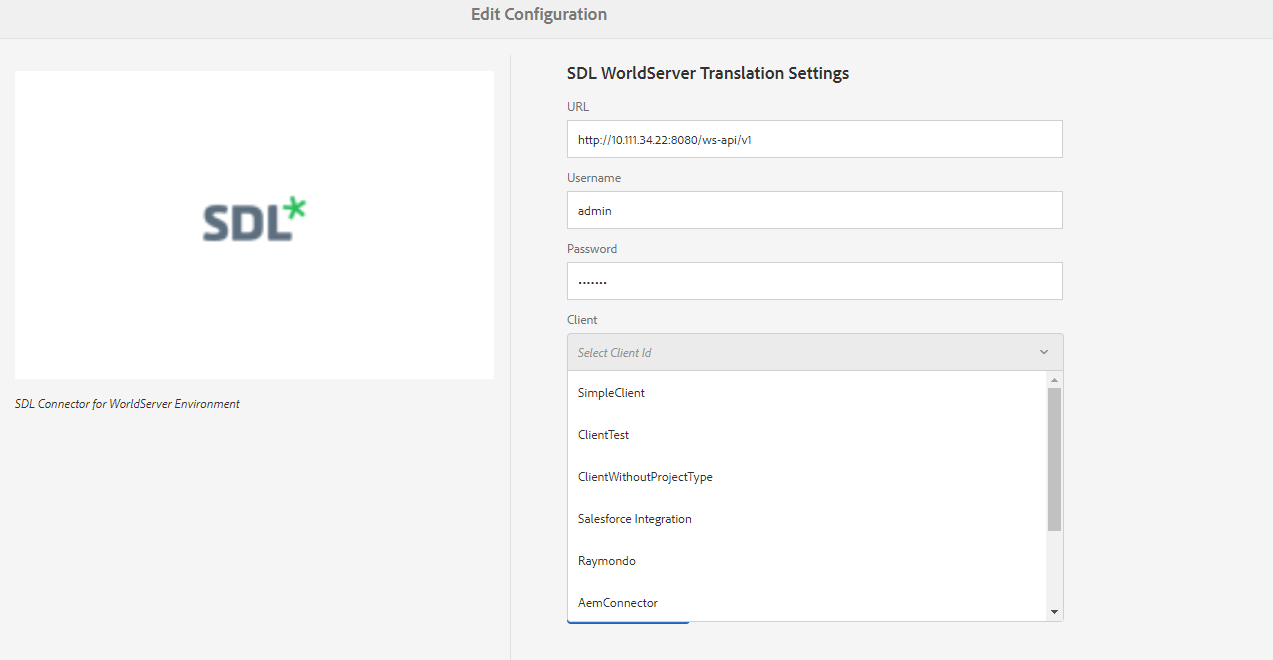Select SimpleClient from the client list
The image size is (1273, 660).
[x=807, y=393]
